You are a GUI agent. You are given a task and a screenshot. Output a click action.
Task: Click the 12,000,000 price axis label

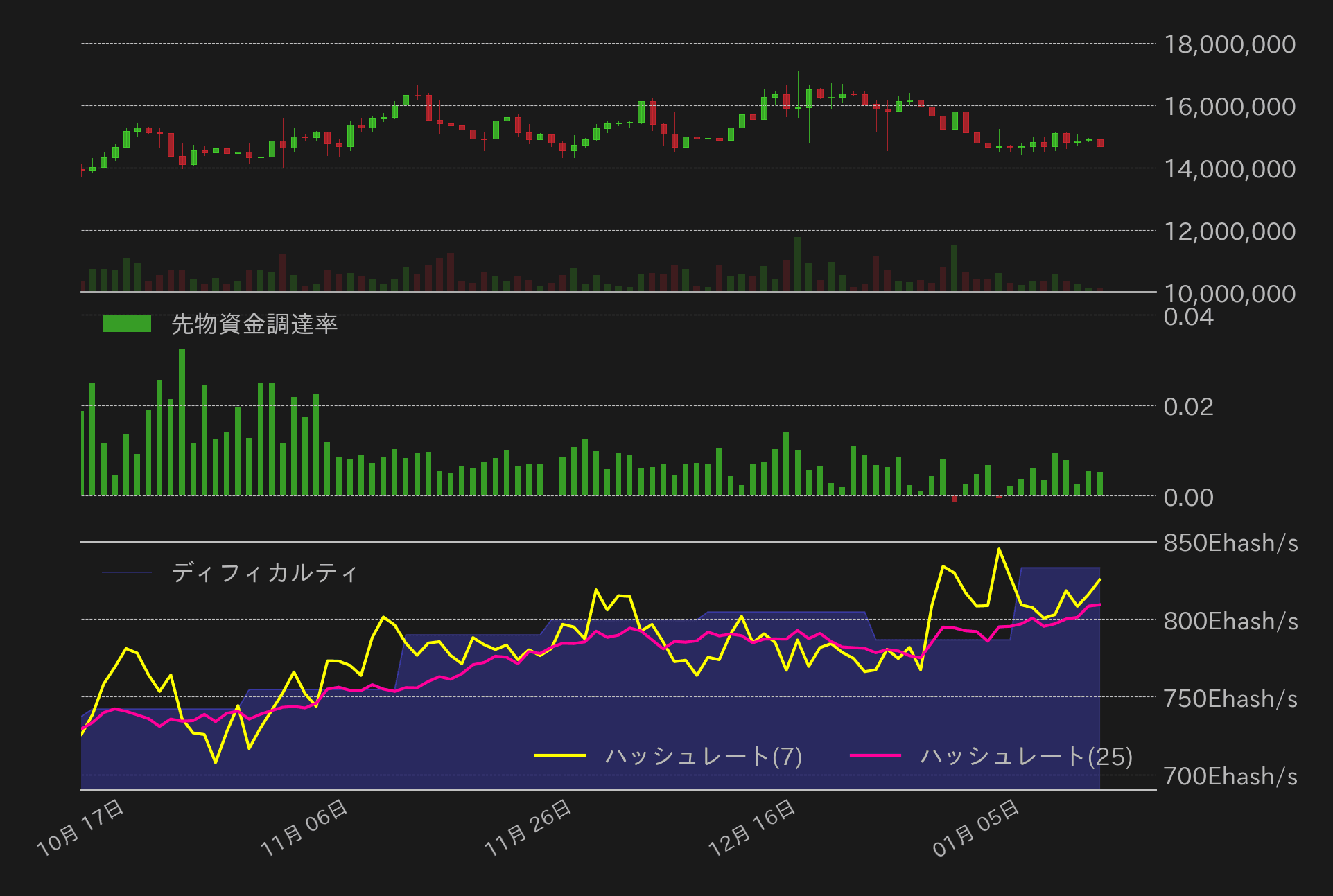1229,231
